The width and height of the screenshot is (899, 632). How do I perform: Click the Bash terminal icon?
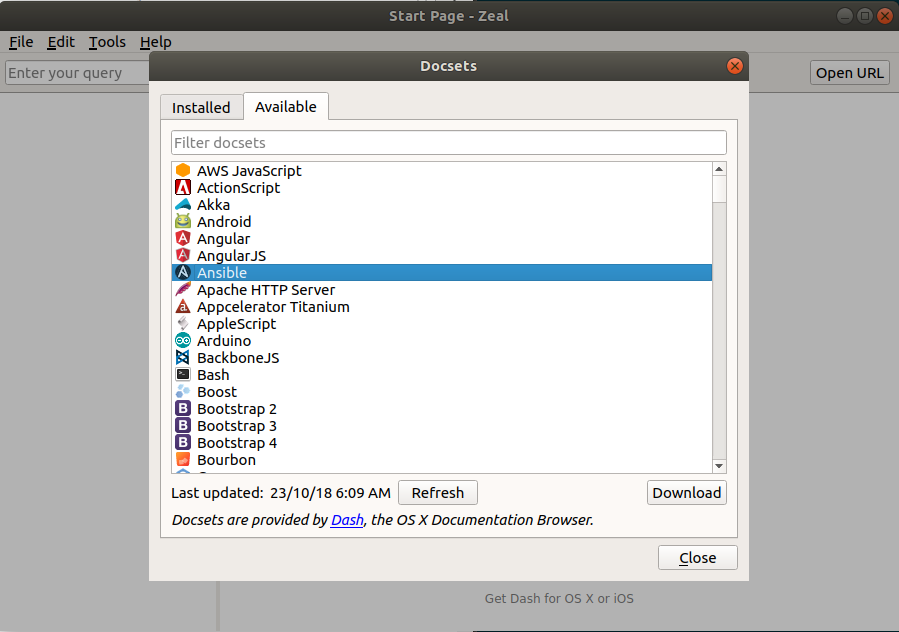[x=183, y=374]
